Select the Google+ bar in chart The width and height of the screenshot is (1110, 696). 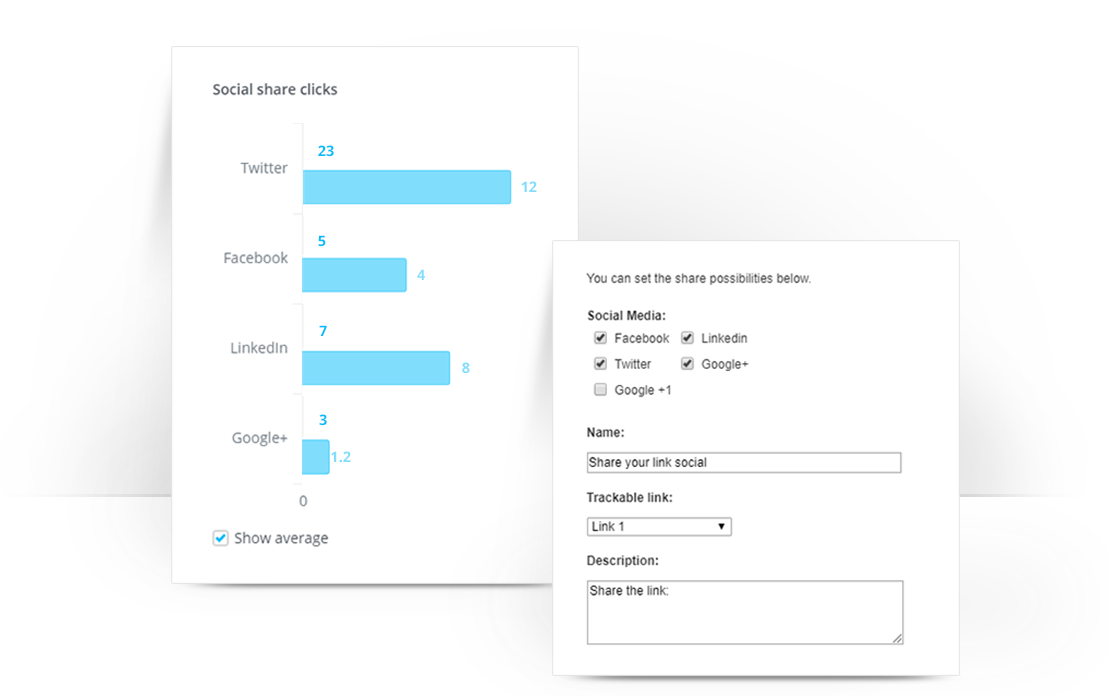[316, 457]
